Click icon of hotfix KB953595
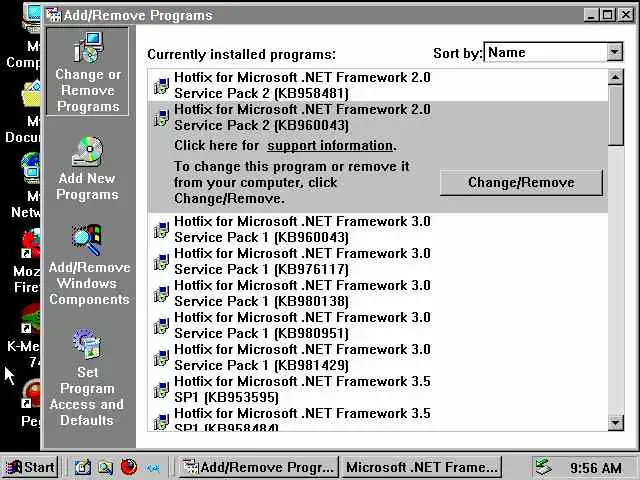This screenshot has height=480, width=640. tap(161, 390)
